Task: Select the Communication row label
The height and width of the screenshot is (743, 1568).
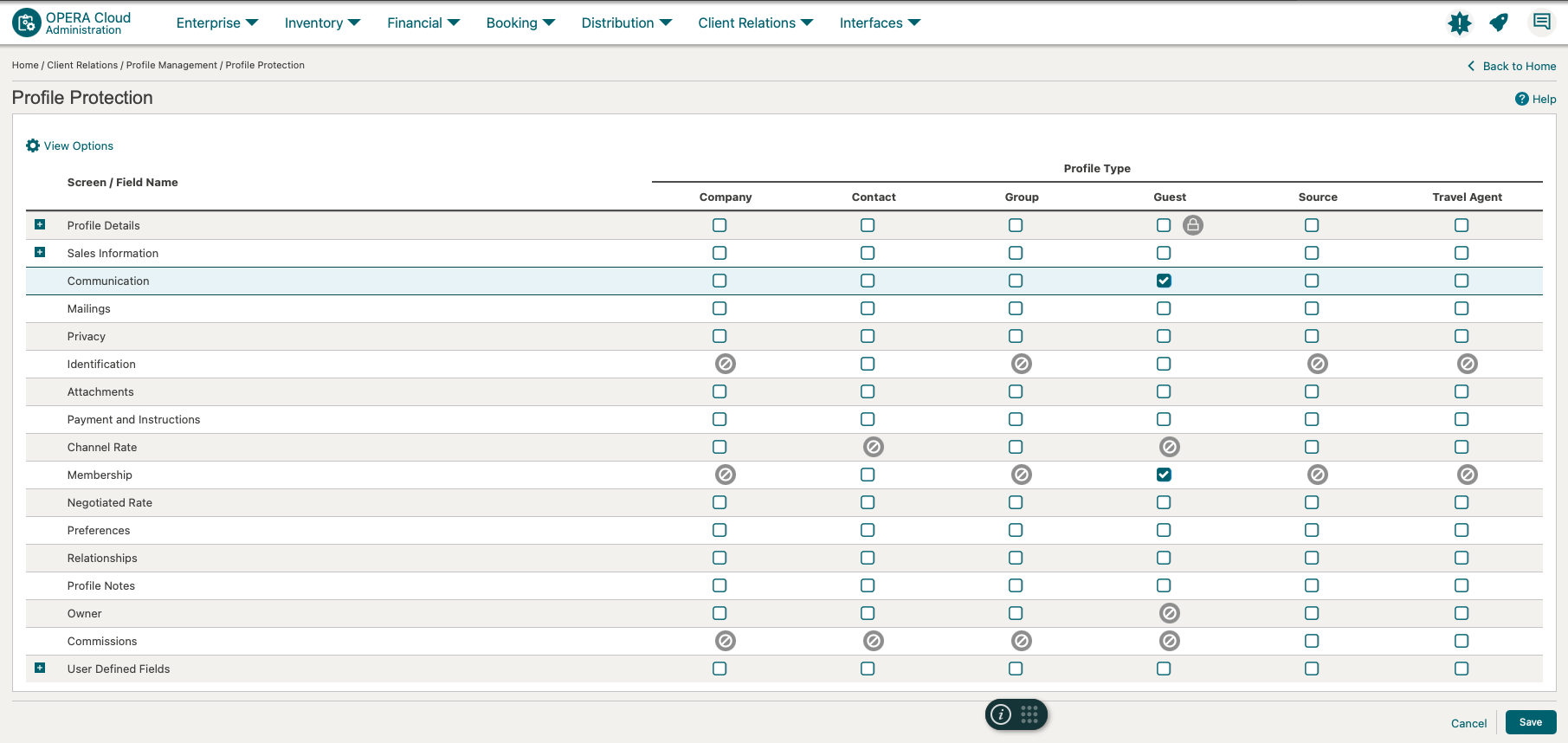Action: click(x=108, y=281)
